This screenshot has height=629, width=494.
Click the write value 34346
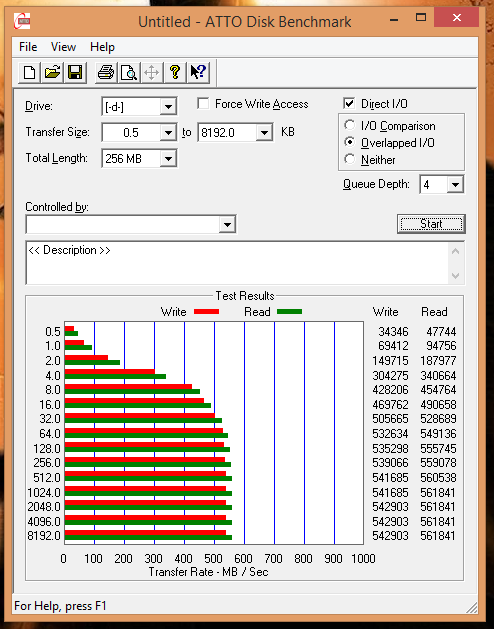click(x=393, y=331)
